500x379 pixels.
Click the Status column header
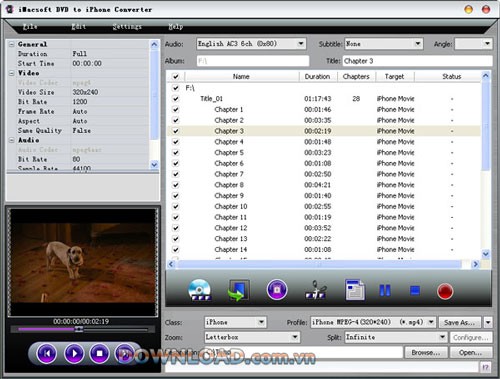tap(452, 77)
